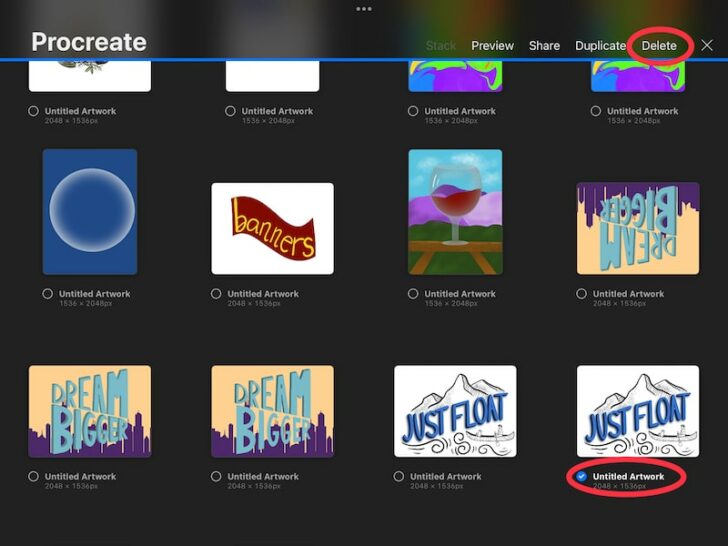This screenshot has height=546, width=728.
Task: Click the Procreate gallery title
Action: (89, 42)
